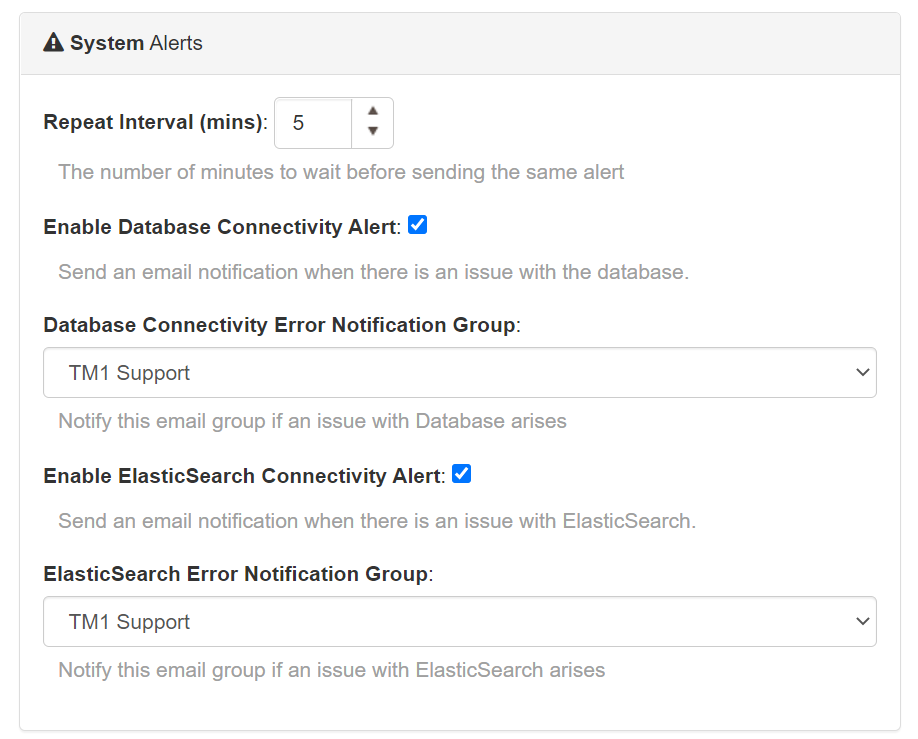Uncheck Enable ElasticSearch Connectivity Alert
Image resolution: width=918 pixels, height=739 pixels.
[x=461, y=474]
